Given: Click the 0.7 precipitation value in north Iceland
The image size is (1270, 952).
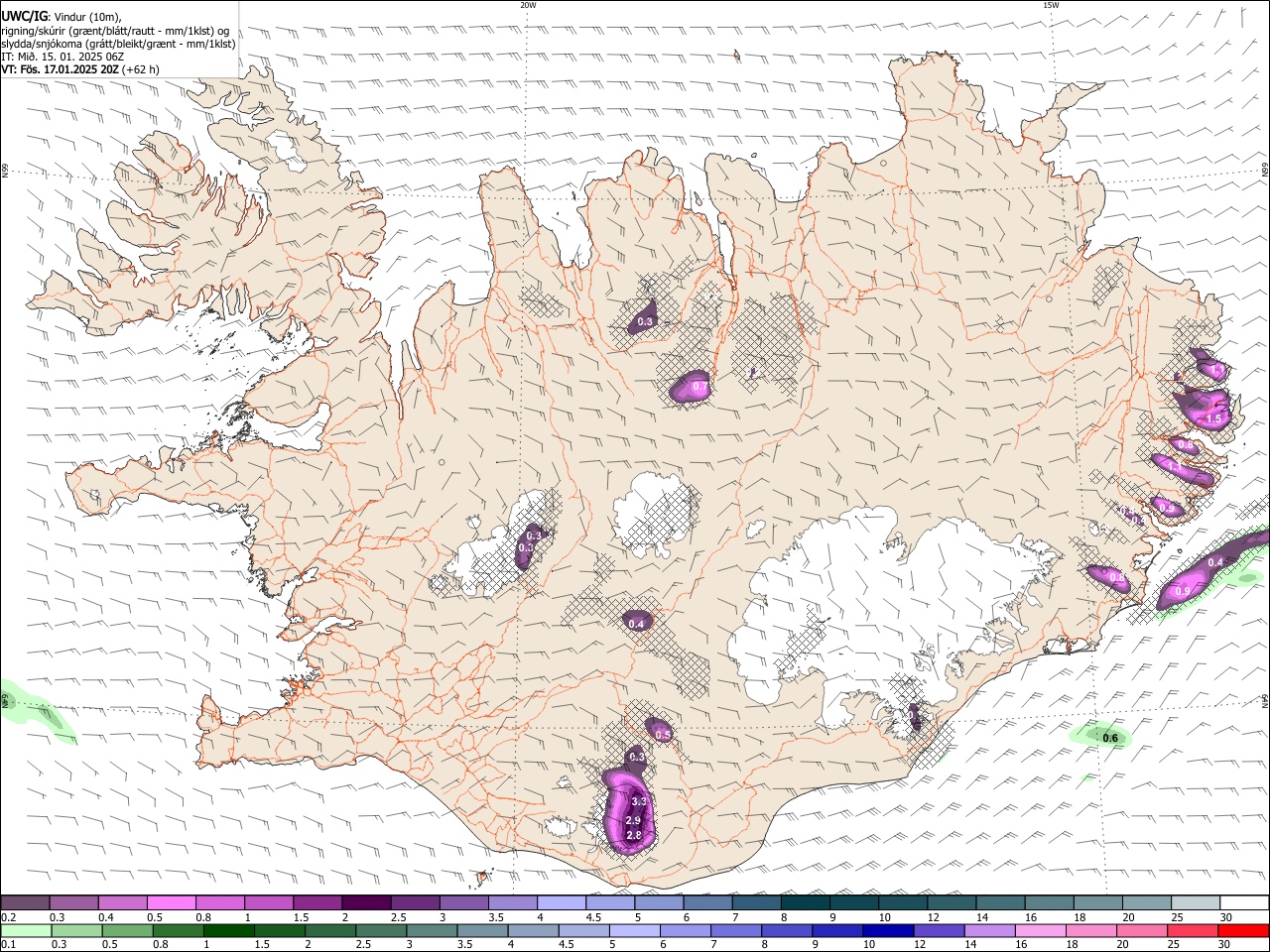Looking at the screenshot, I should coord(698,387).
